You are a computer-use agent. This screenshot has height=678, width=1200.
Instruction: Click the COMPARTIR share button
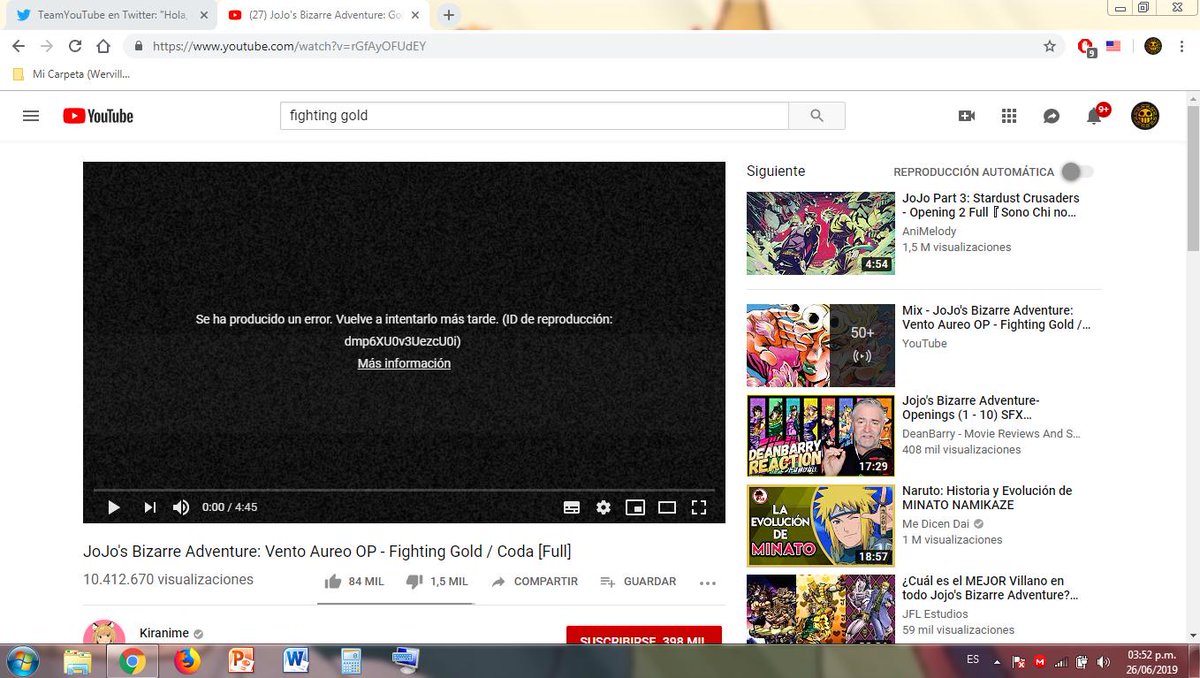[534, 581]
